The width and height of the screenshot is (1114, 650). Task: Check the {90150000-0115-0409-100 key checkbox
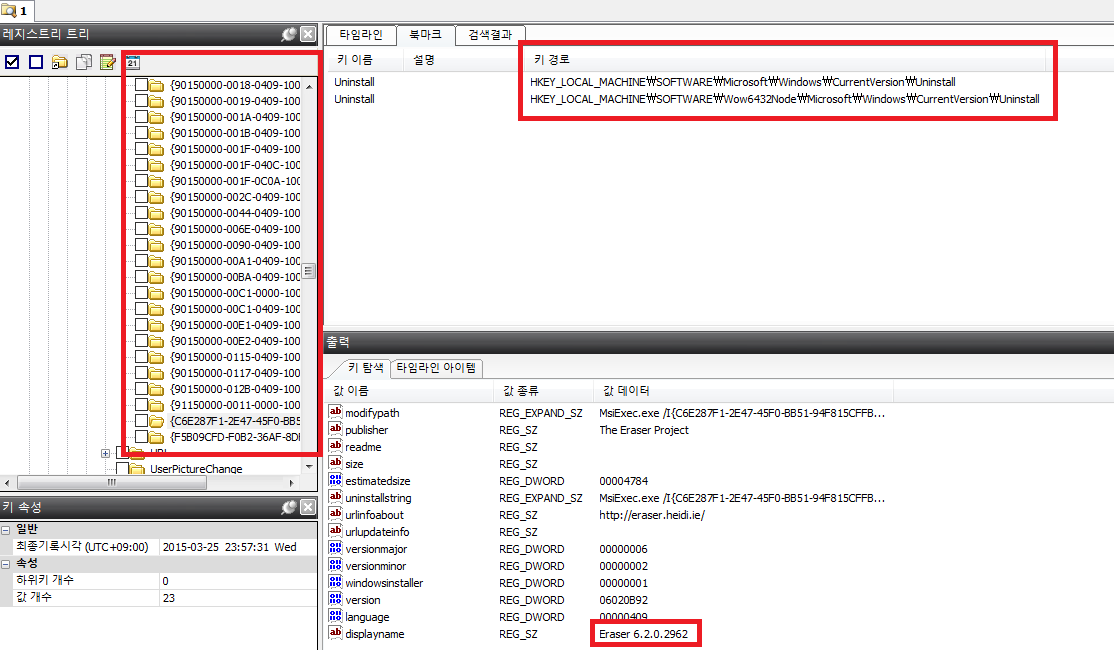(141, 357)
